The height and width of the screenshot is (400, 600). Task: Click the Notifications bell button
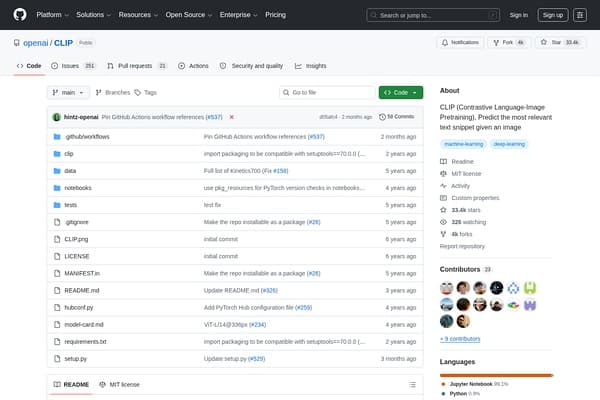click(x=460, y=42)
